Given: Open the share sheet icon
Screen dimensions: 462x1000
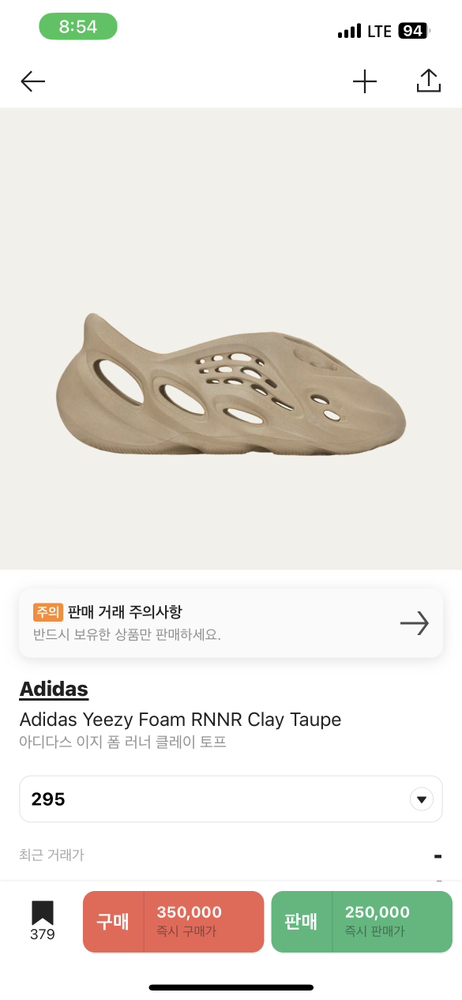Looking at the screenshot, I should [429, 81].
